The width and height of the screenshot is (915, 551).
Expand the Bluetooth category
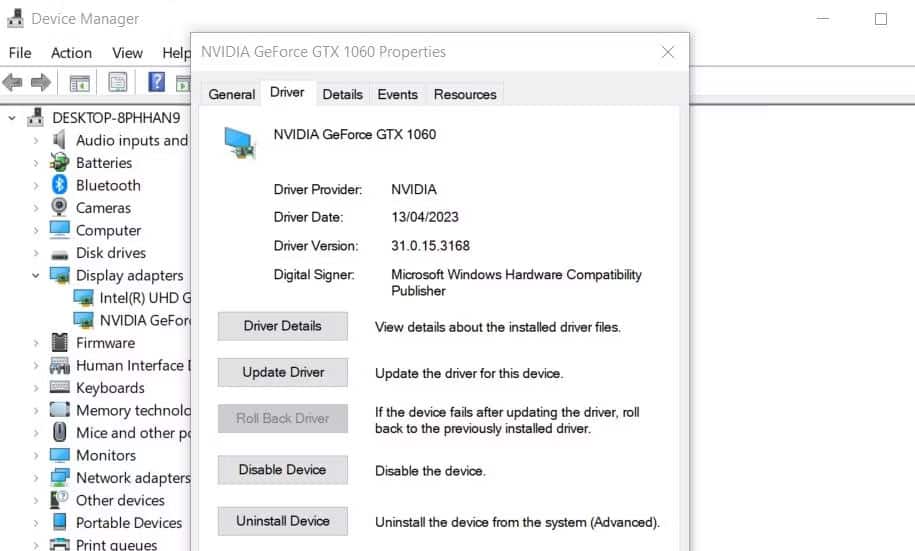click(x=36, y=186)
